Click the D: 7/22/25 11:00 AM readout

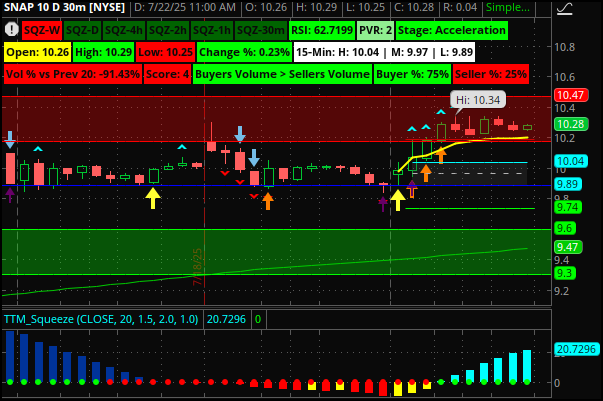pos(185,7)
